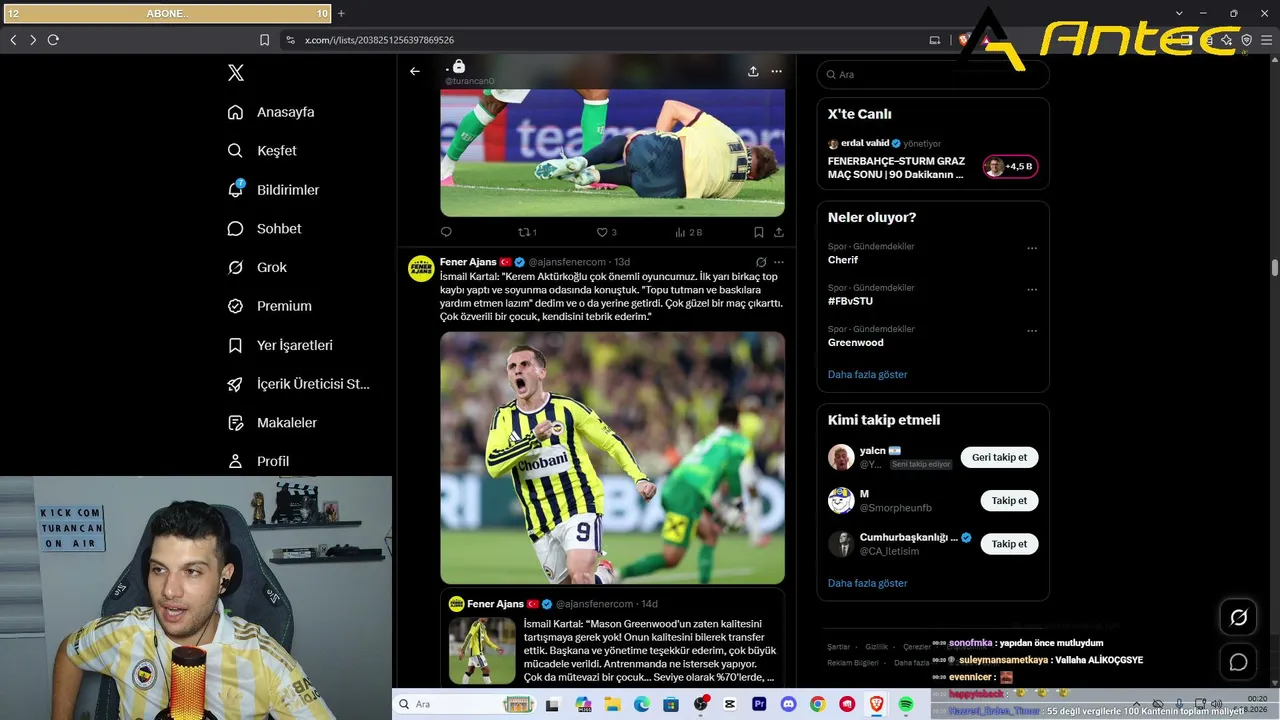Open Spotify from the taskbar

tap(906, 704)
